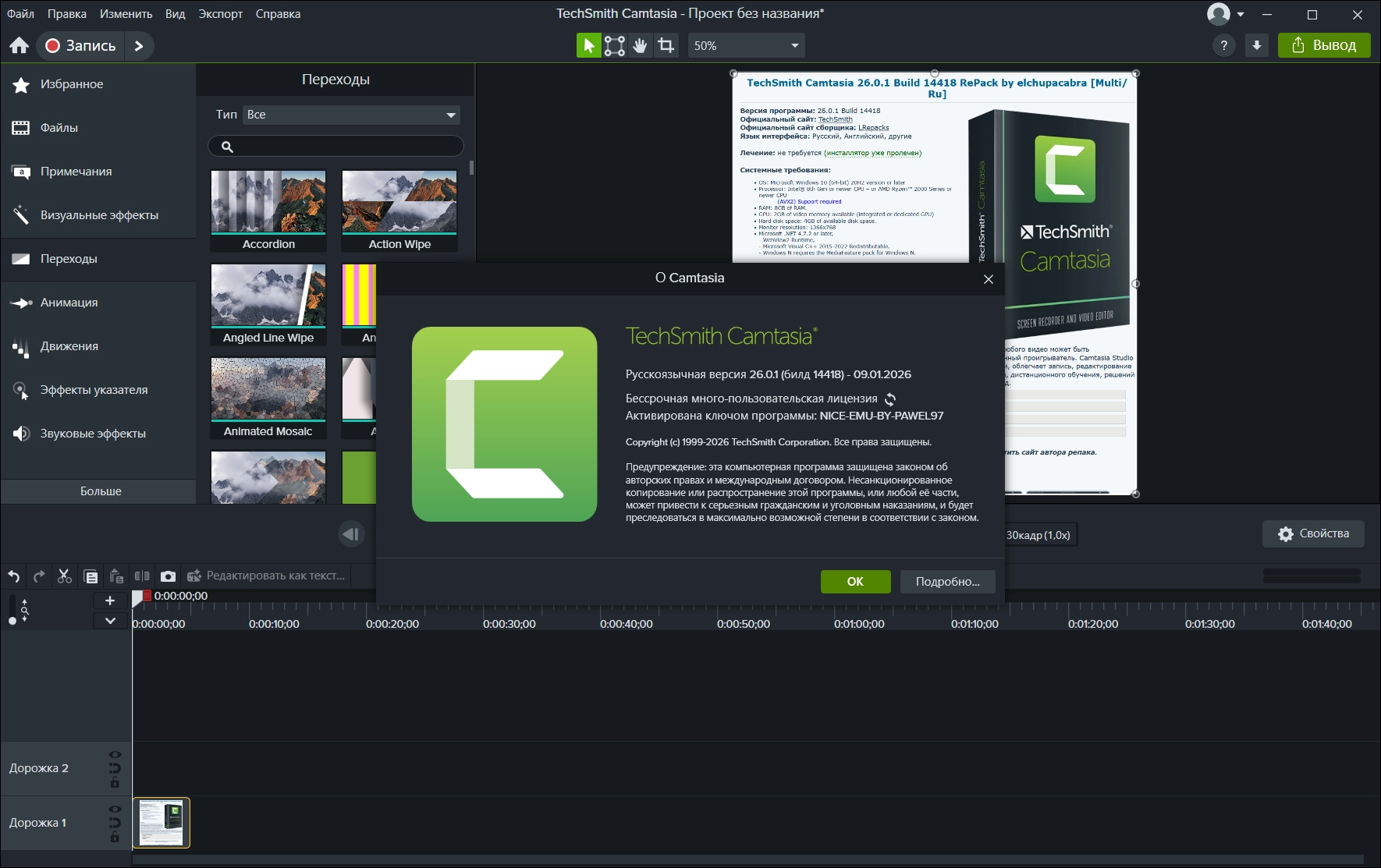Screen dimensions: 1381x868
Task: Close the О Camtasia dialog
Action: tap(989, 279)
